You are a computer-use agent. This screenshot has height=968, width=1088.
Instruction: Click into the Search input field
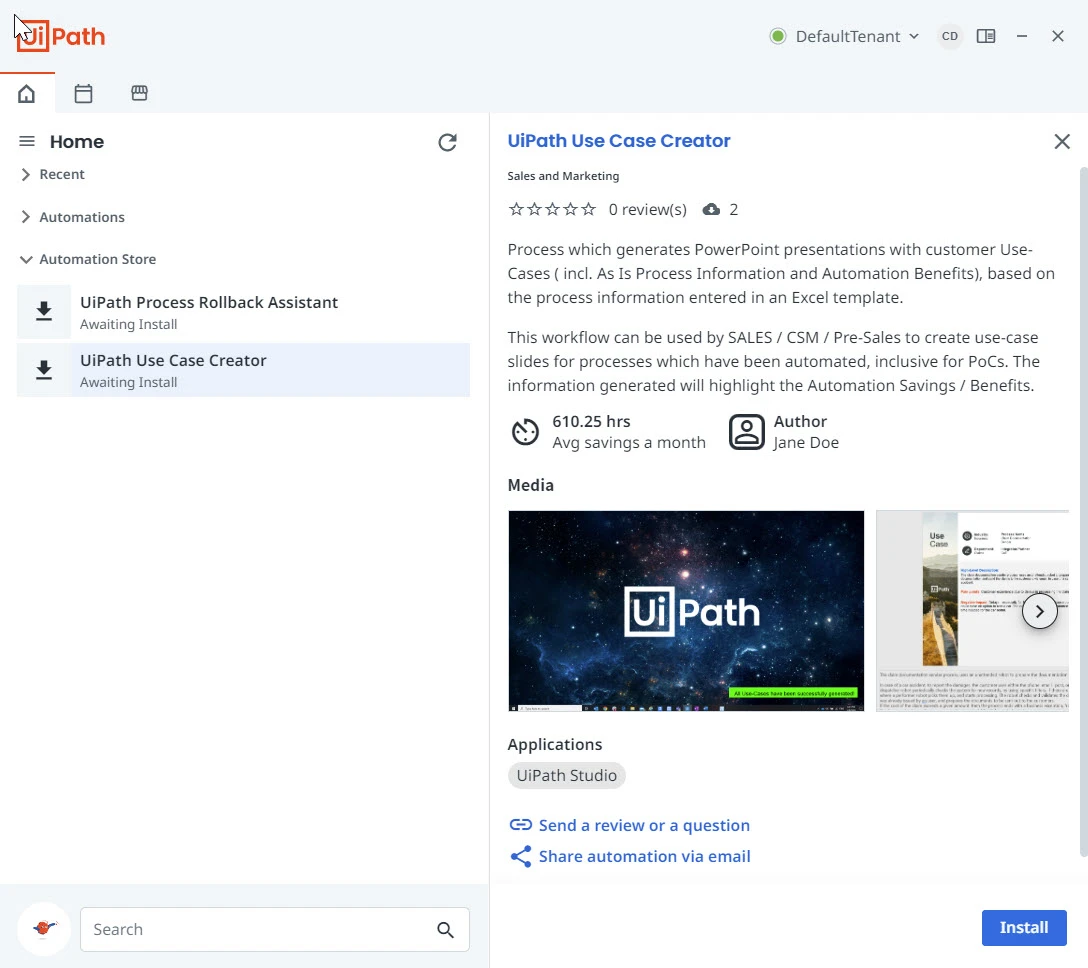tap(275, 929)
